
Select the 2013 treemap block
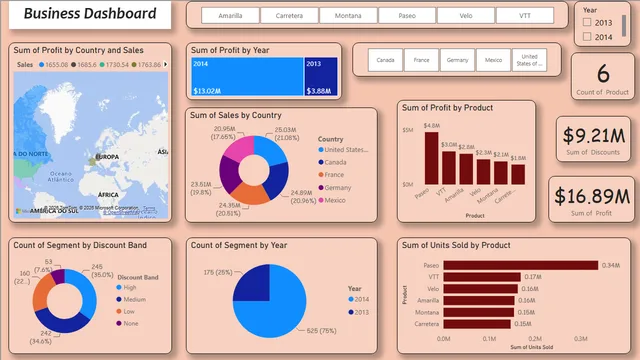pyautogui.click(x=321, y=76)
